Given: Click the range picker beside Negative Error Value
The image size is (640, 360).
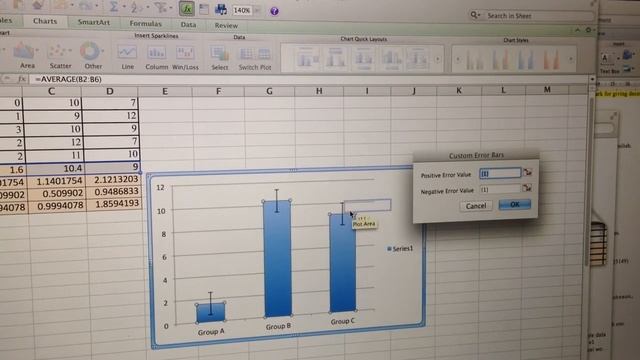Looking at the screenshot, I should click(527, 188).
